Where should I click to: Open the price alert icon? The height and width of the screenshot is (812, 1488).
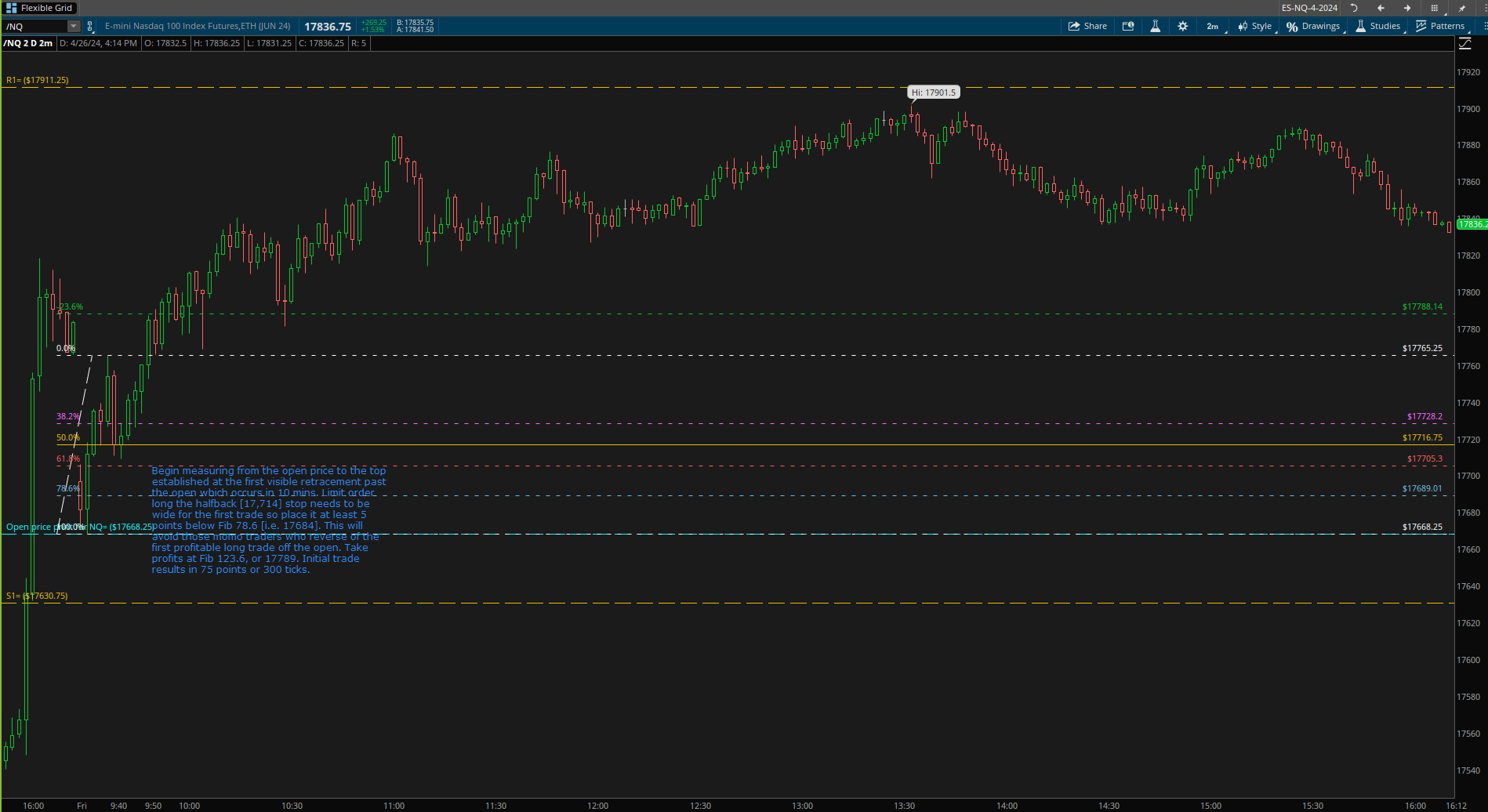click(1128, 26)
